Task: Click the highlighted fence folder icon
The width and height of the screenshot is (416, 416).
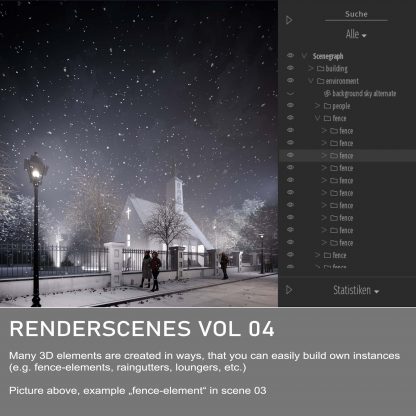Action: (x=334, y=155)
